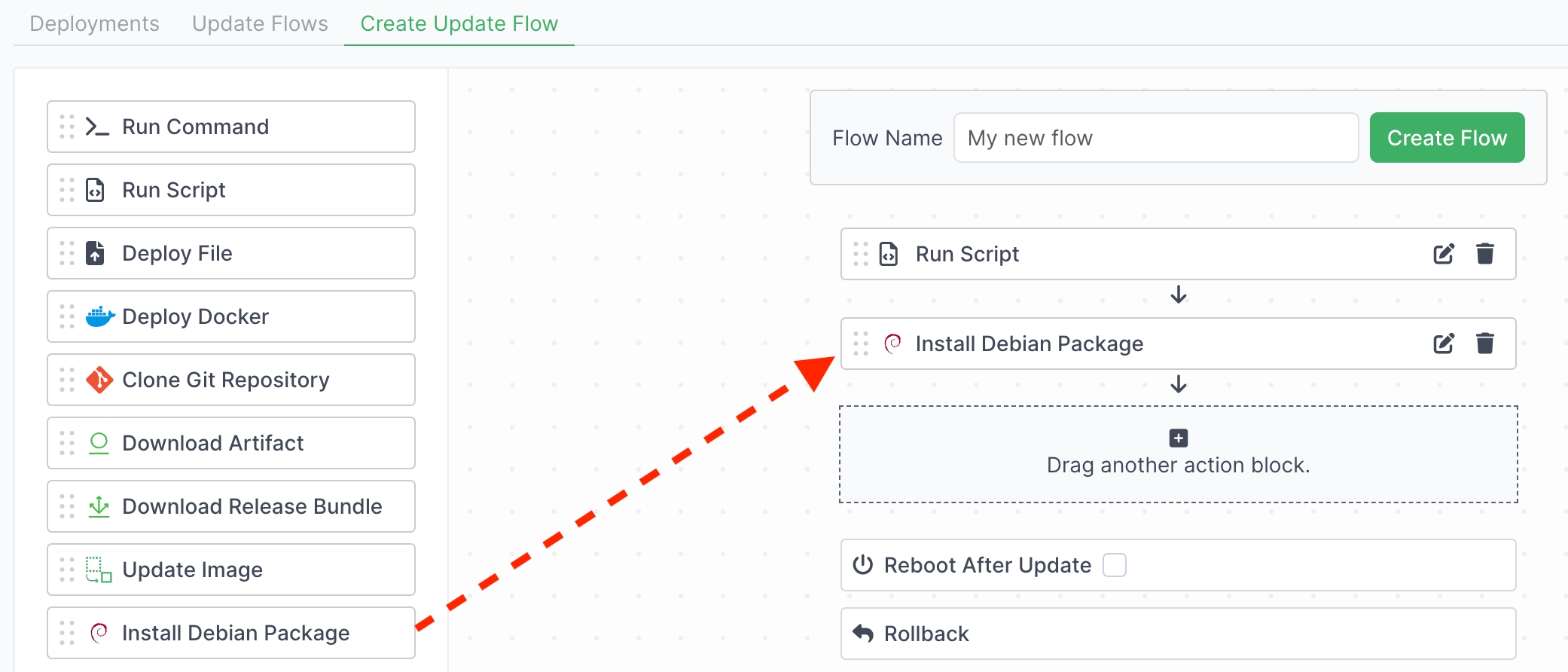The height and width of the screenshot is (672, 1568).
Task: Remove the Install Debian Package flow step
Action: [x=1484, y=344]
